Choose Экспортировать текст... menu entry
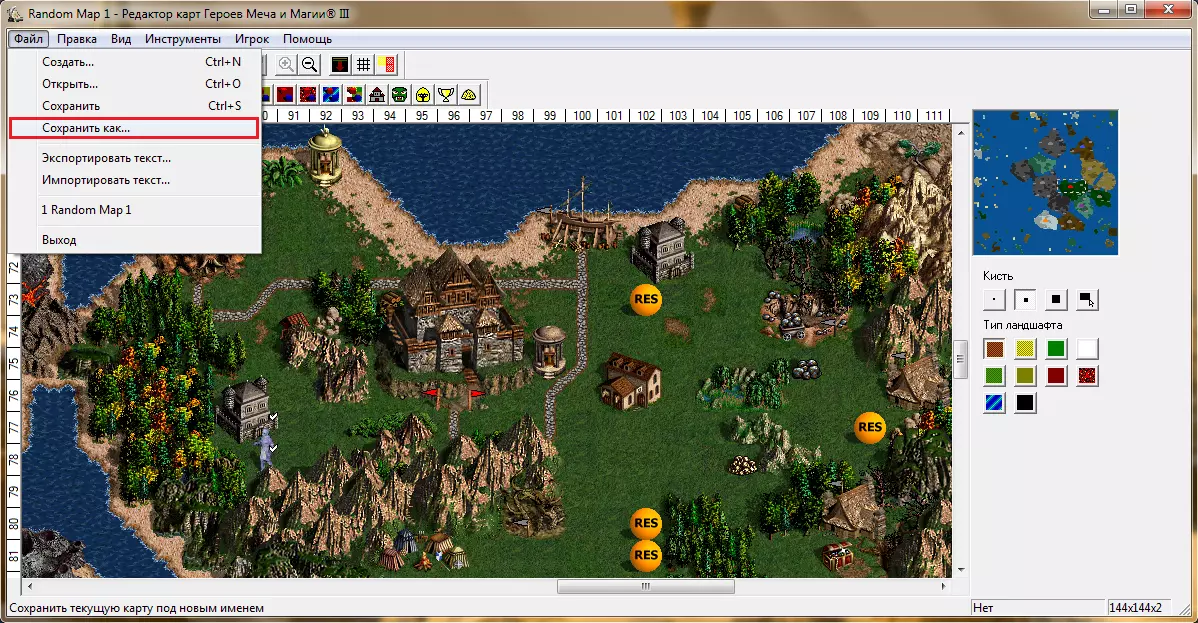The image size is (1198, 623). [134, 158]
